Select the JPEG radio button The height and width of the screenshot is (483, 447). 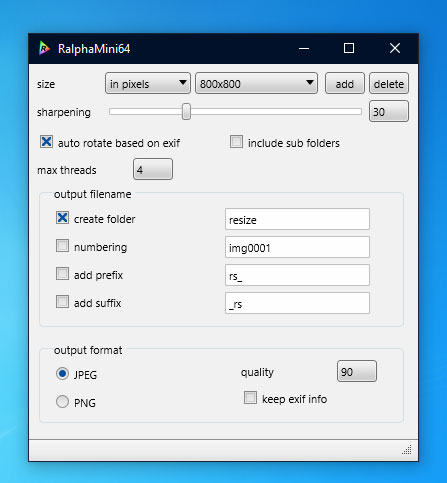pos(62,374)
